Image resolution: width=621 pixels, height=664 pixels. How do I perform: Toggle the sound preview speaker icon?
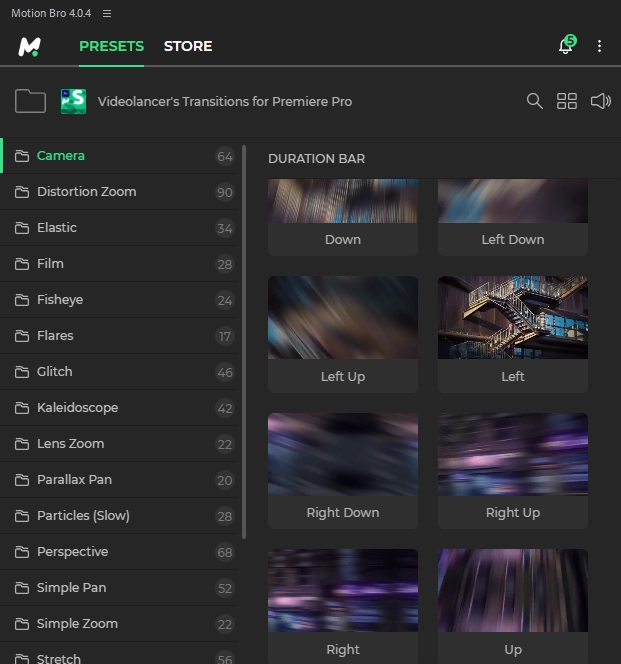(601, 101)
